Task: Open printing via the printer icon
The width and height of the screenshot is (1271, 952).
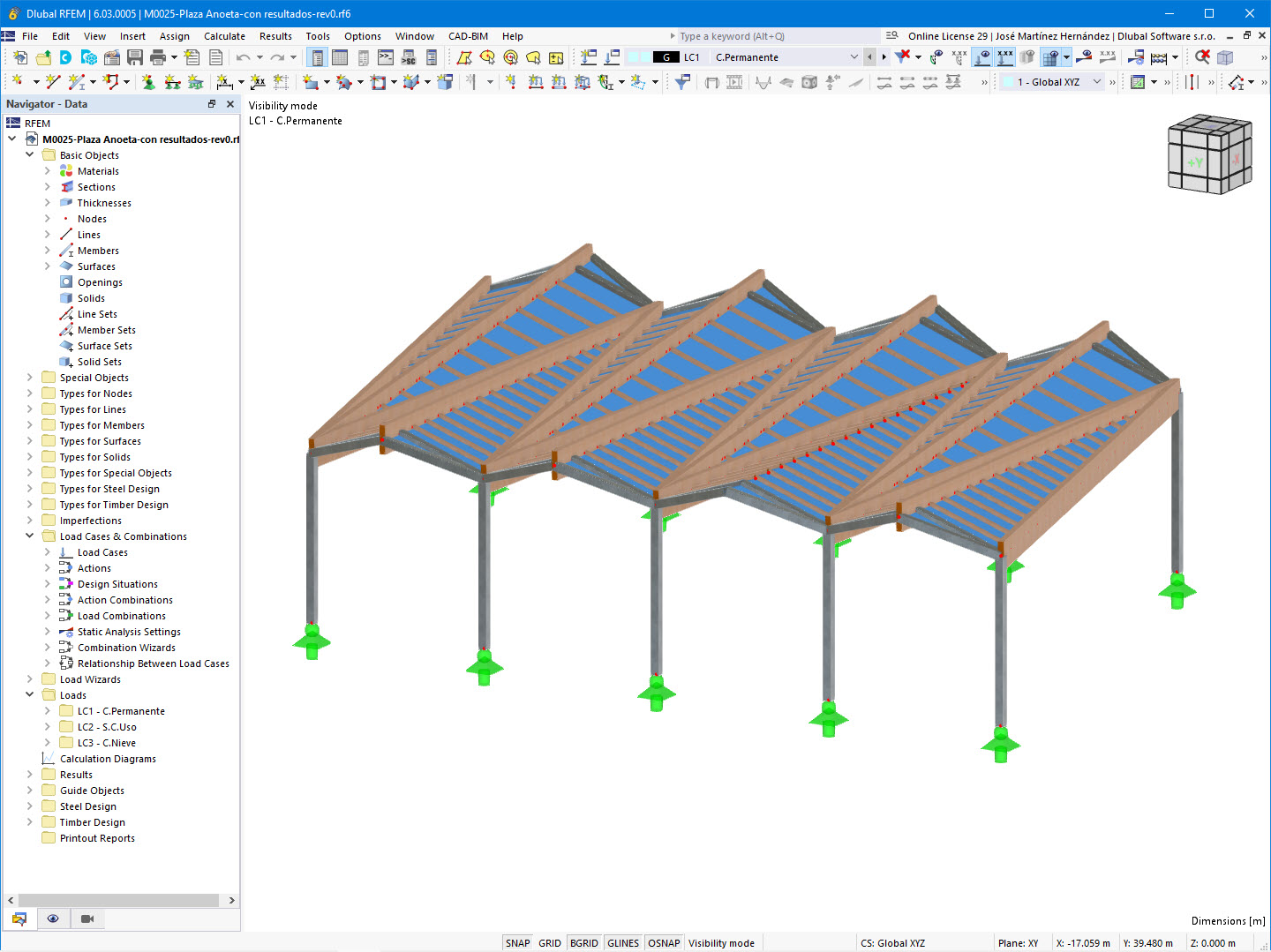Action: pos(159,56)
